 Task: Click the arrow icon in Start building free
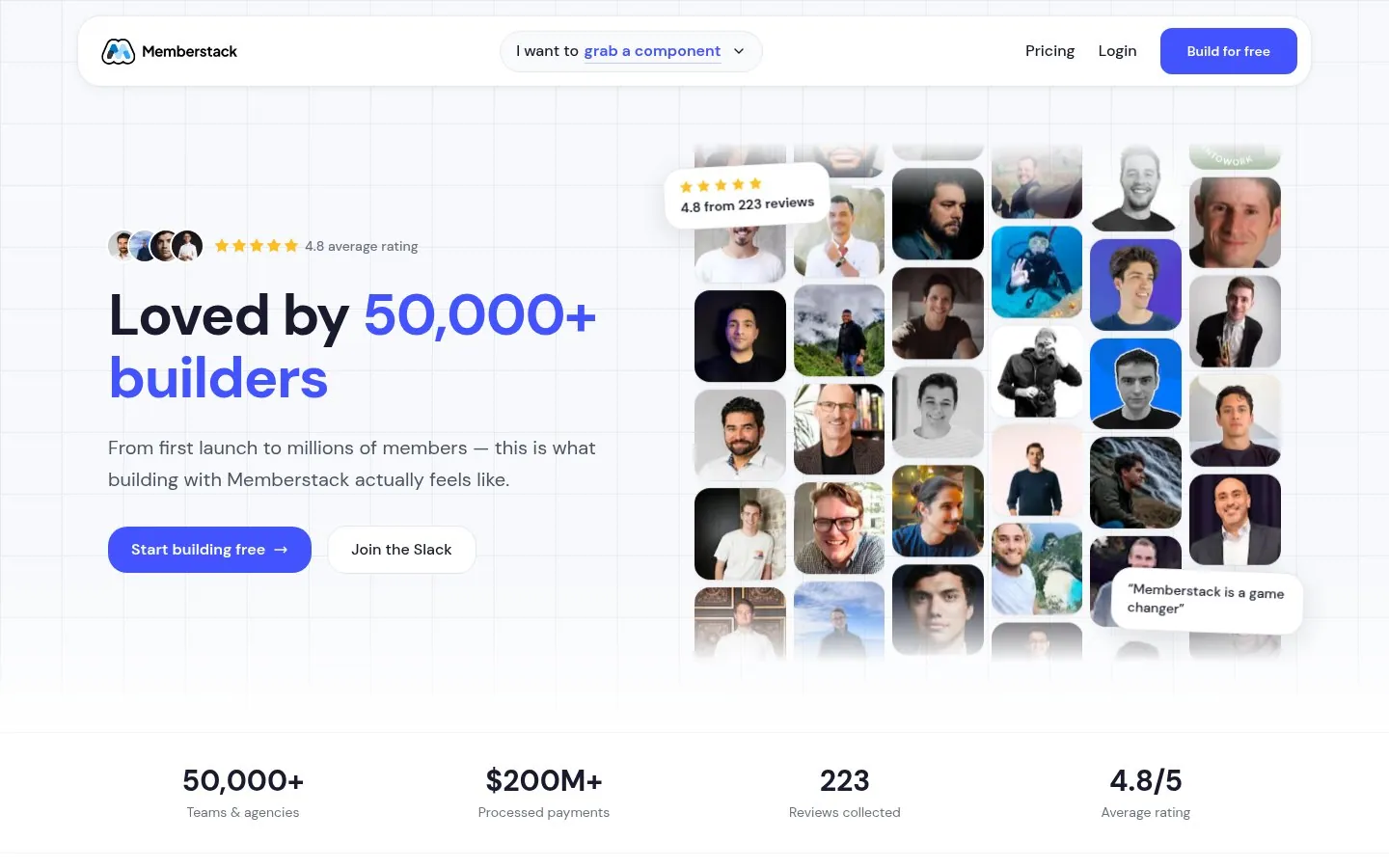281,550
